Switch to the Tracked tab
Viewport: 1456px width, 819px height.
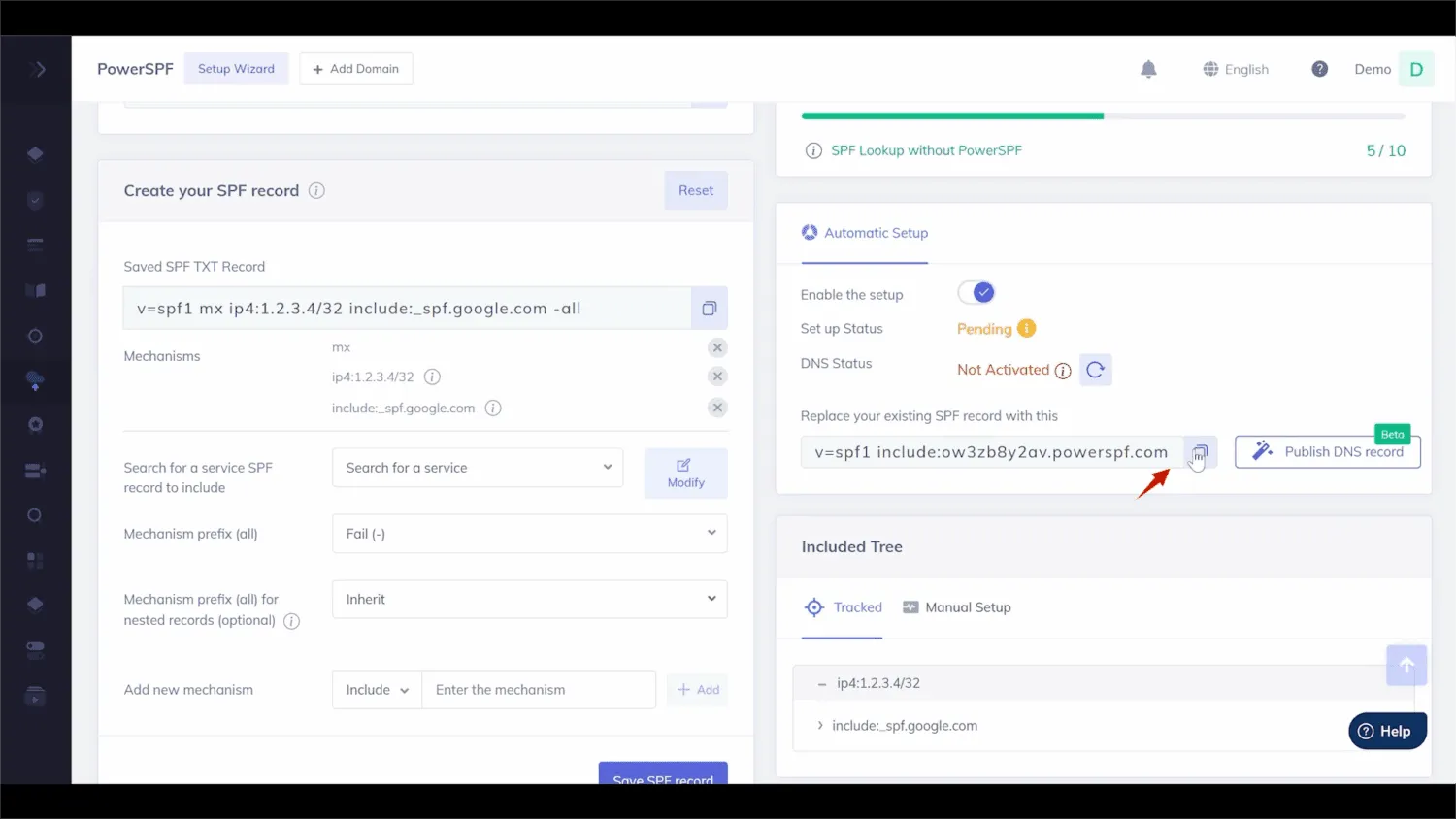click(x=843, y=607)
